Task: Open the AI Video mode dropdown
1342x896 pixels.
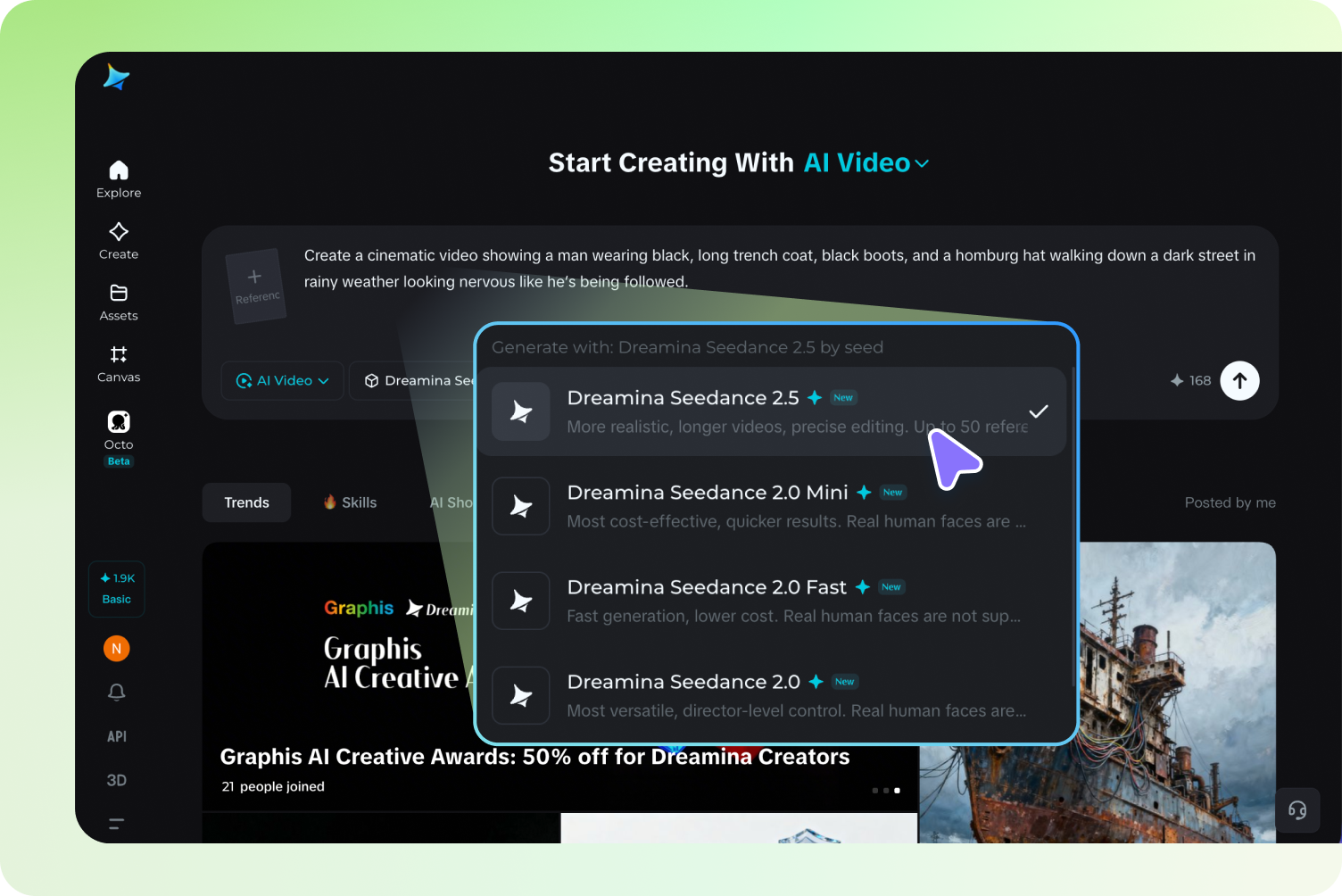Action: tap(283, 380)
